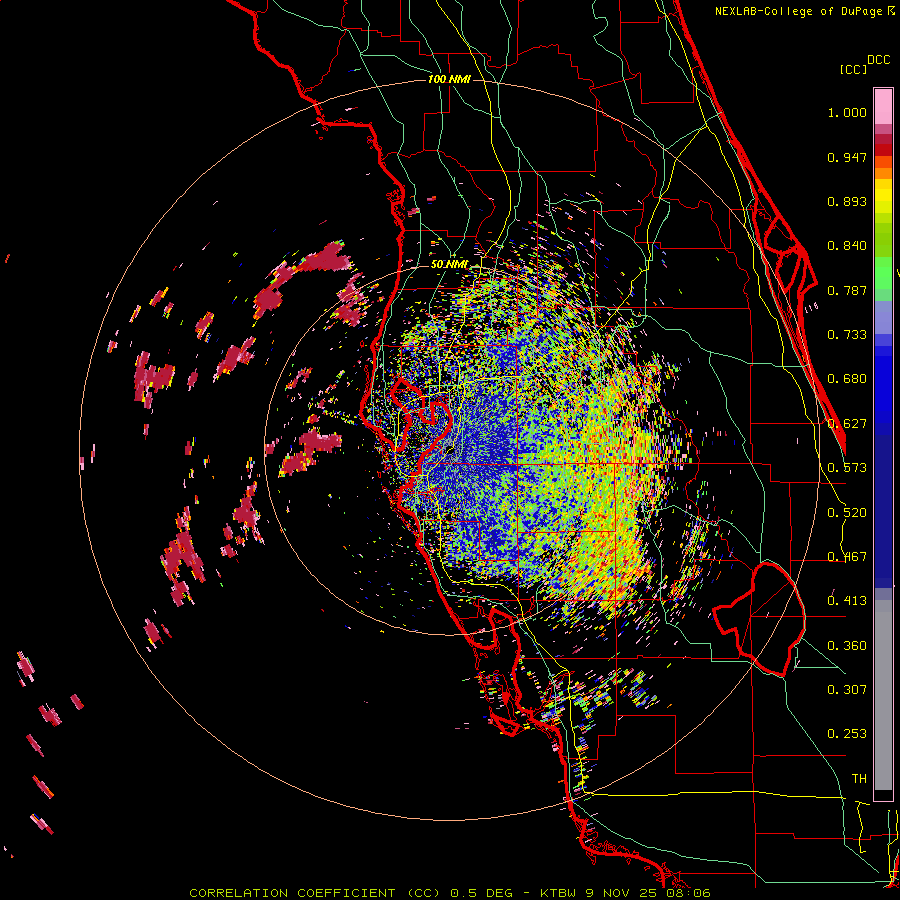900x900 pixels.
Task: Pick the 0.947 color scale value
Action: click(847, 157)
